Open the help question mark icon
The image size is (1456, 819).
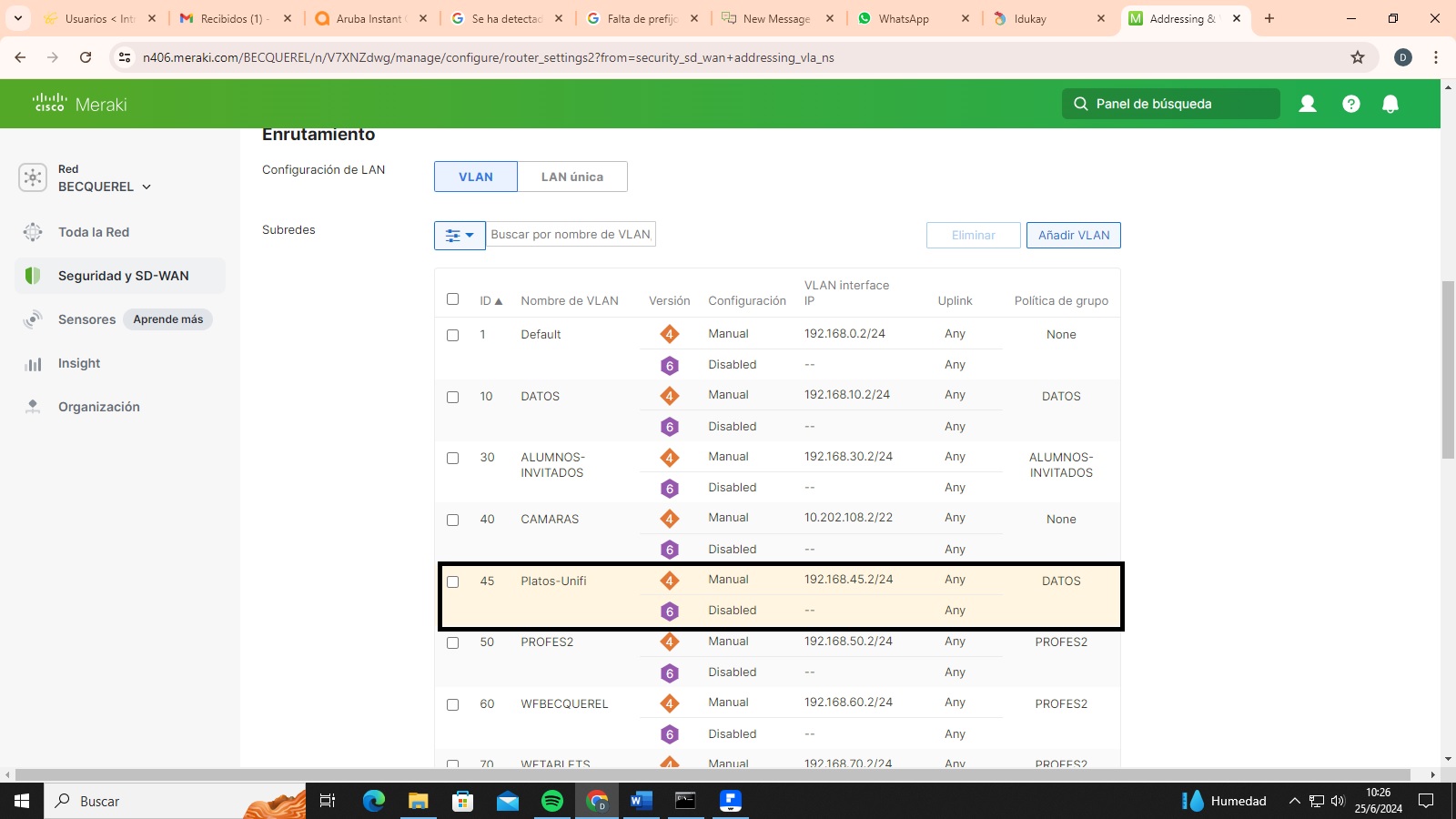tap(1350, 104)
